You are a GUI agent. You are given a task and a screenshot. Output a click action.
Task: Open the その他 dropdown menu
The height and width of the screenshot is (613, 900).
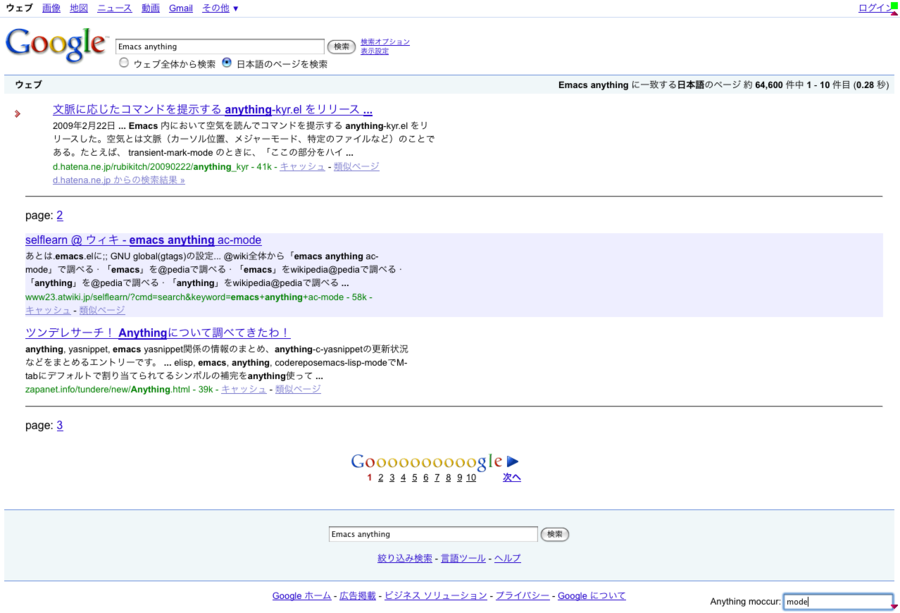tap(220, 8)
